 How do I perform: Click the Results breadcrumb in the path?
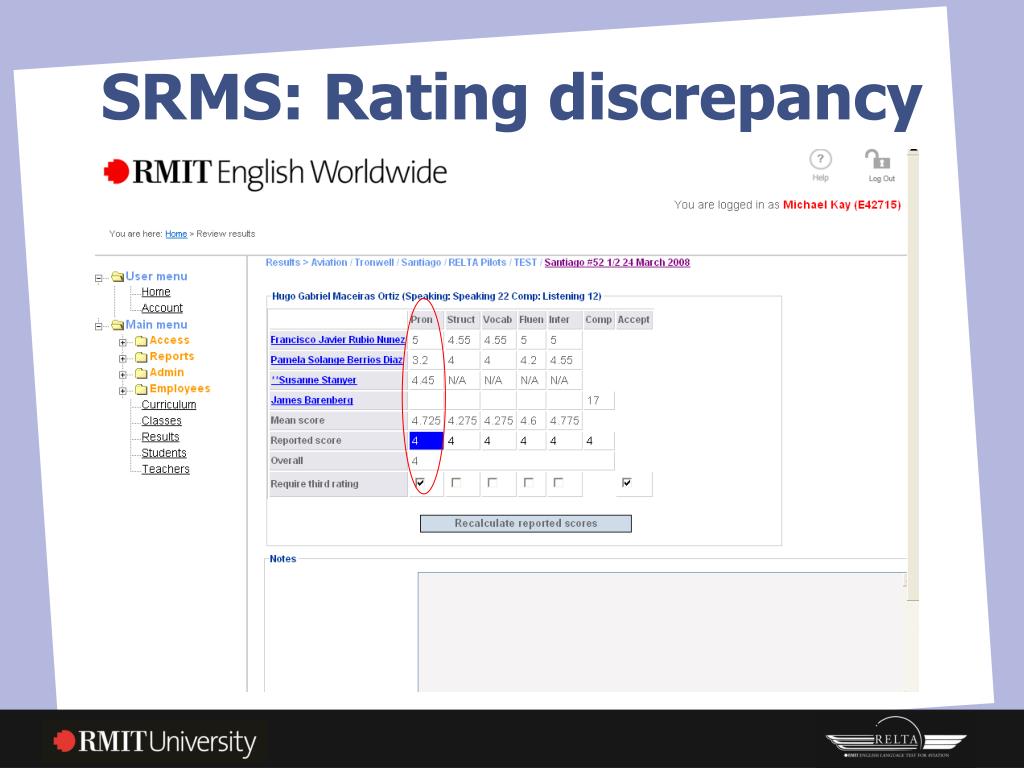(282, 263)
